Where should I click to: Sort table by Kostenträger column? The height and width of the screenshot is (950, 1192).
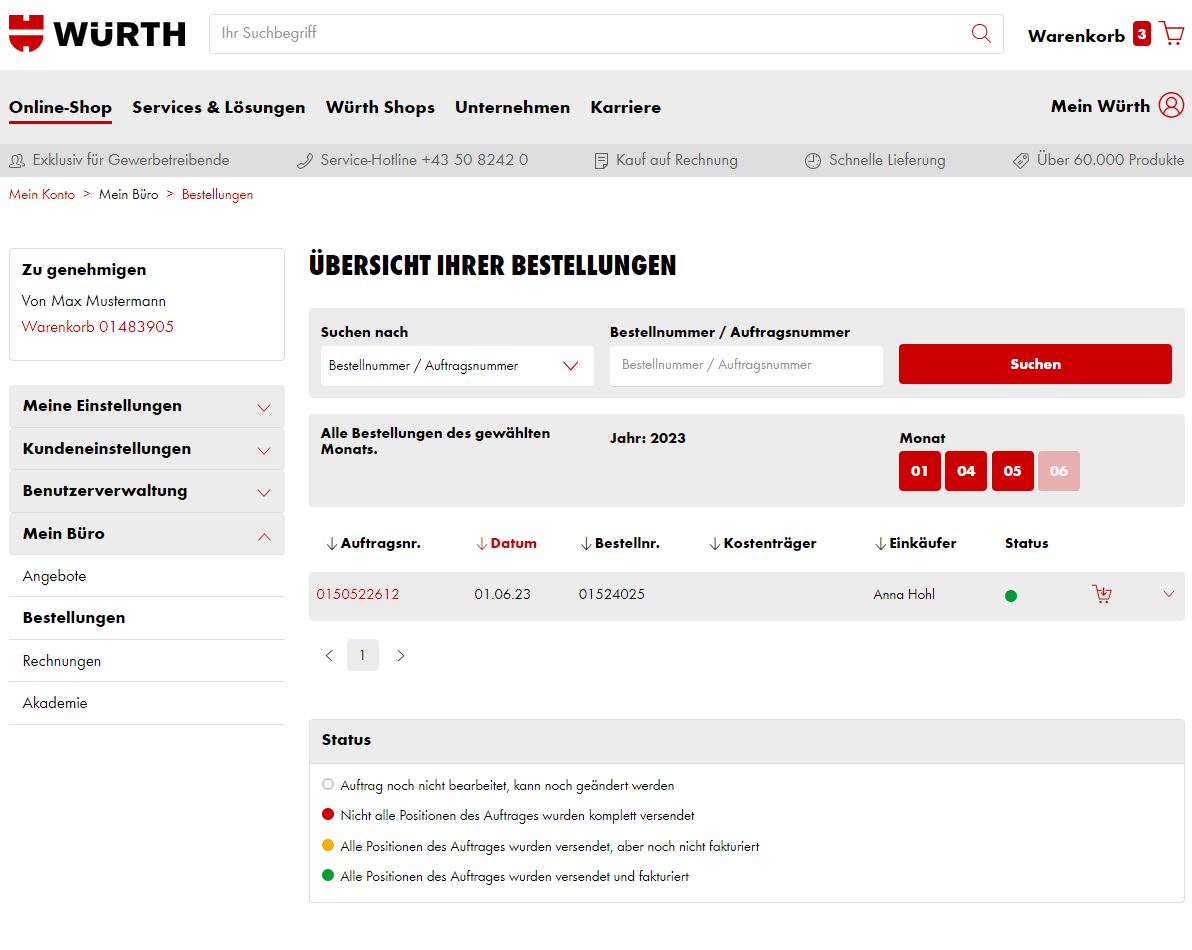point(762,543)
